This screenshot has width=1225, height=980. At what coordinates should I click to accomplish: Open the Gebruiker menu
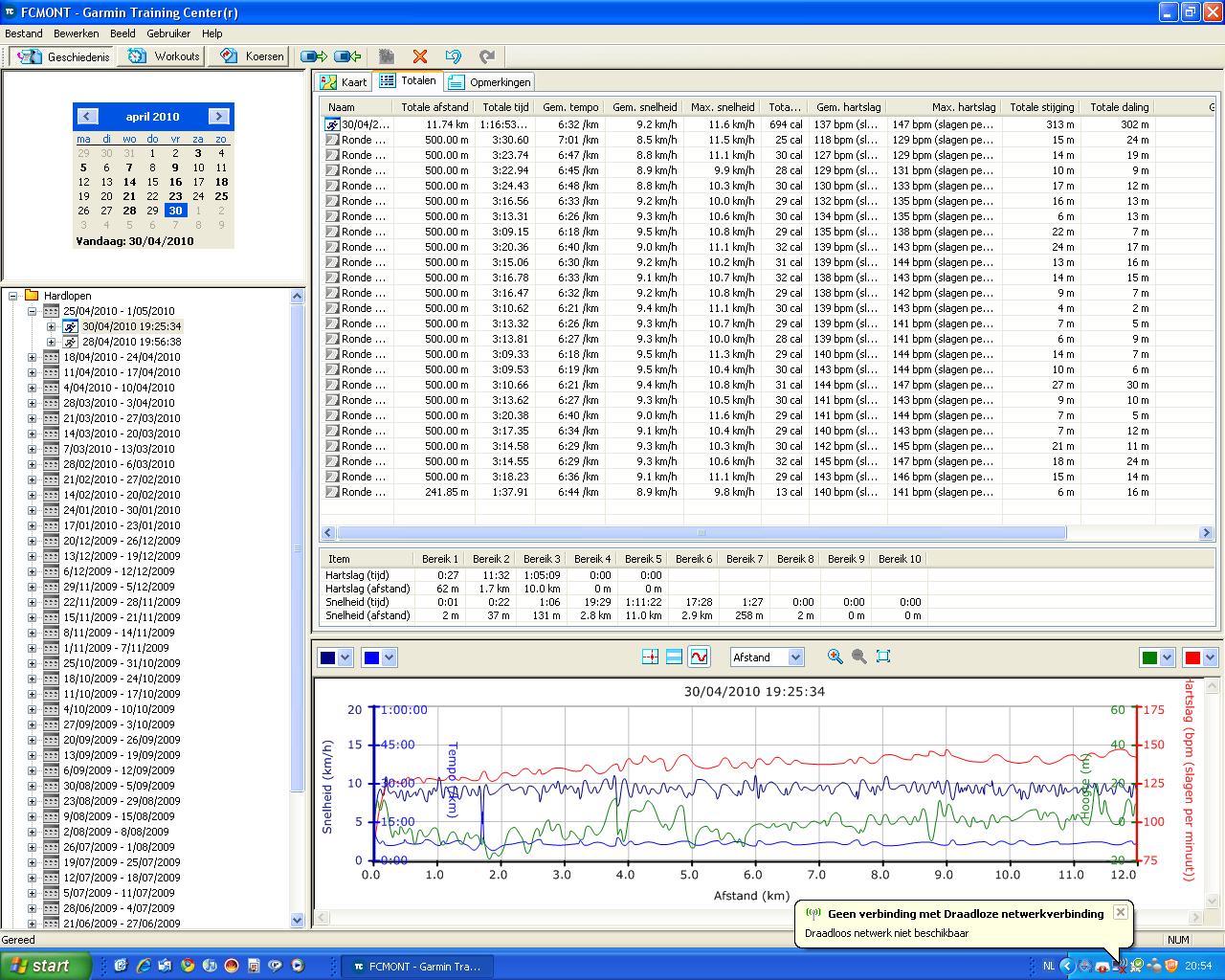pyautogui.click(x=168, y=33)
